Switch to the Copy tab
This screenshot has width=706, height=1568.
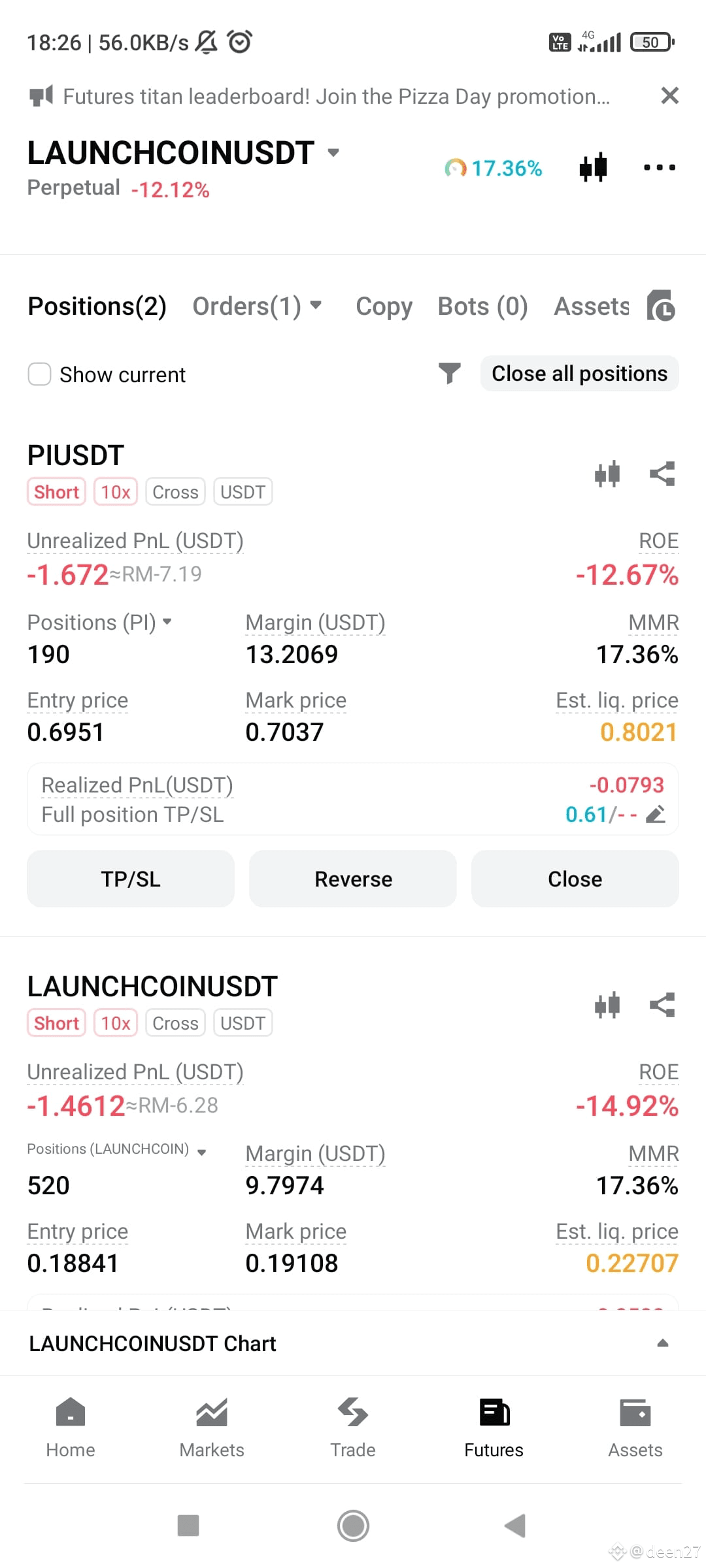[x=384, y=306]
